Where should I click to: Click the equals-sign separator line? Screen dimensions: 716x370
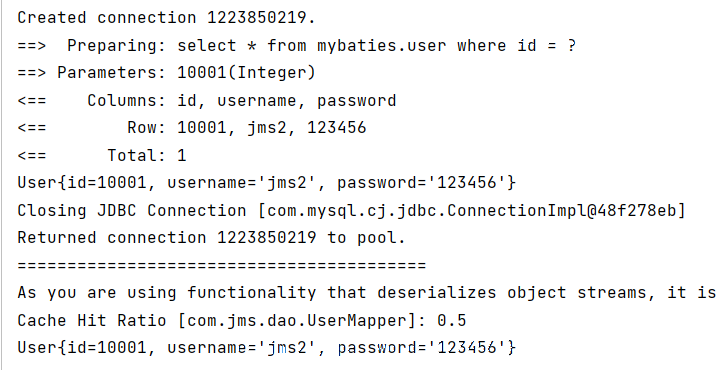coord(221,266)
